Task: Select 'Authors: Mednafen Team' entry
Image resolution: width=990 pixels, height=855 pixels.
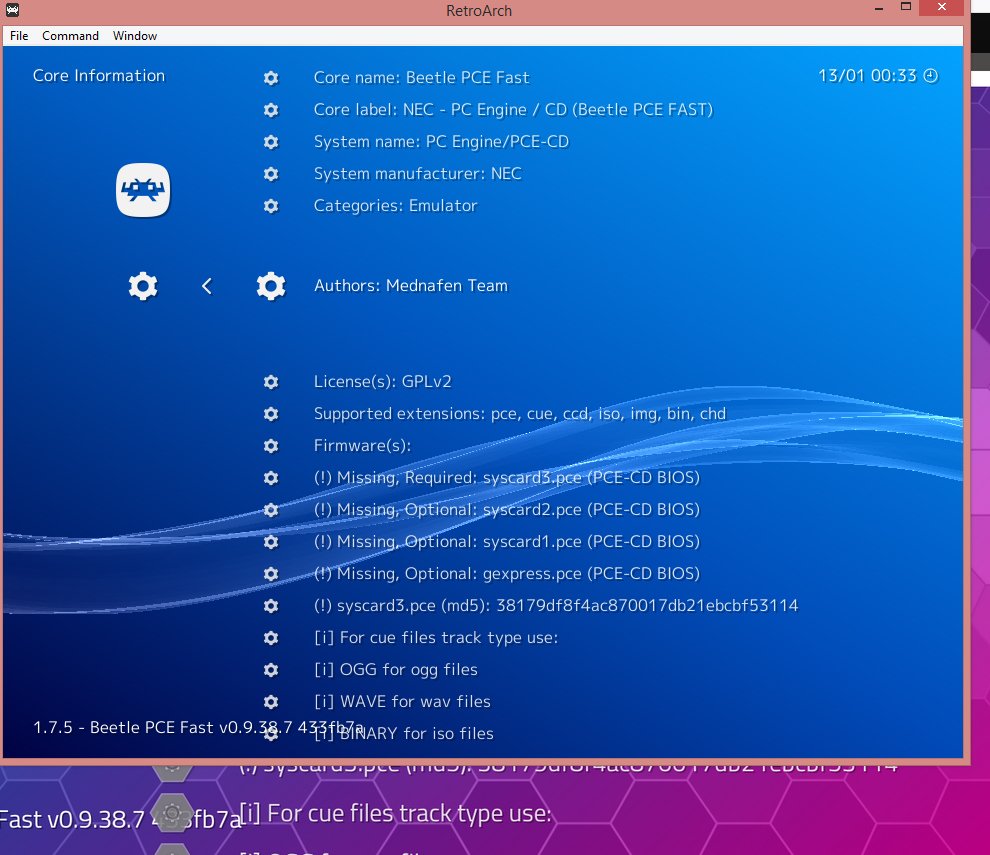Action: pos(410,286)
